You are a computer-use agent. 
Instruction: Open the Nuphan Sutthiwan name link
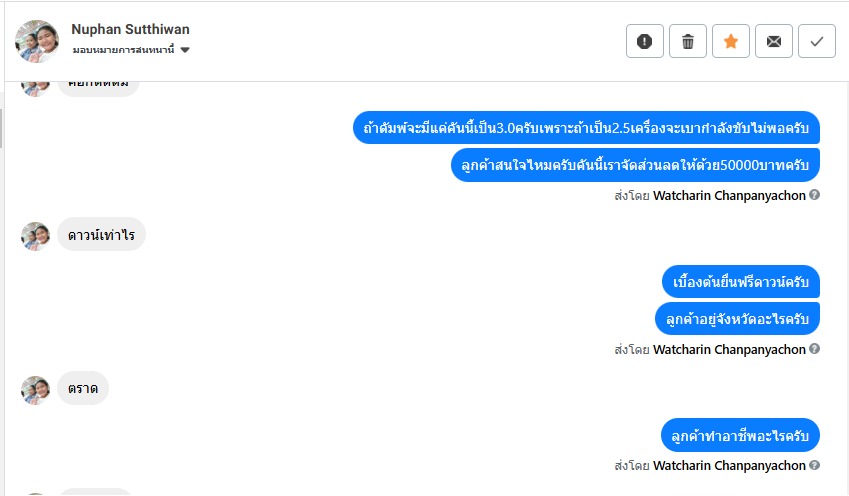130,29
